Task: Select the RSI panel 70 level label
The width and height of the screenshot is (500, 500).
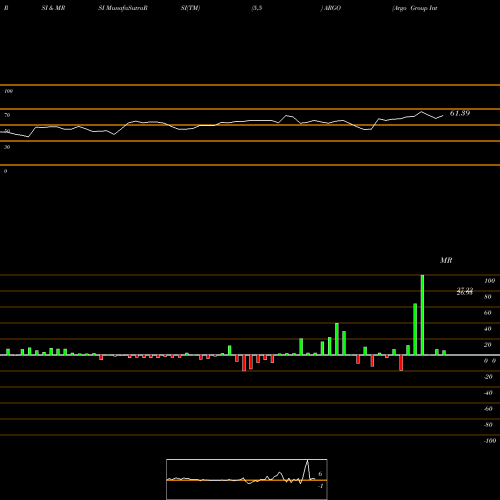Action: tap(7, 115)
